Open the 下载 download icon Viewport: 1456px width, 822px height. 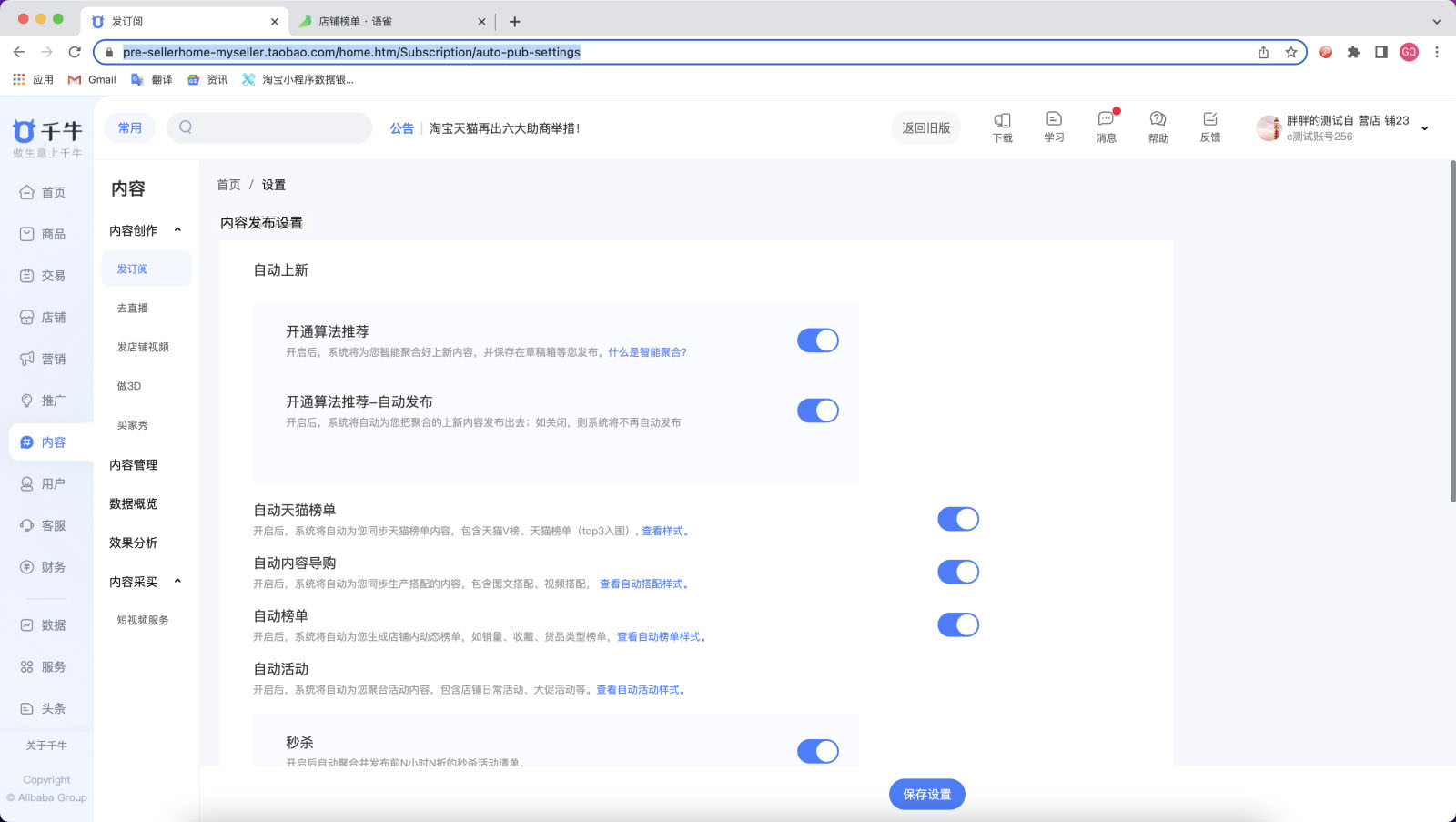1002,127
